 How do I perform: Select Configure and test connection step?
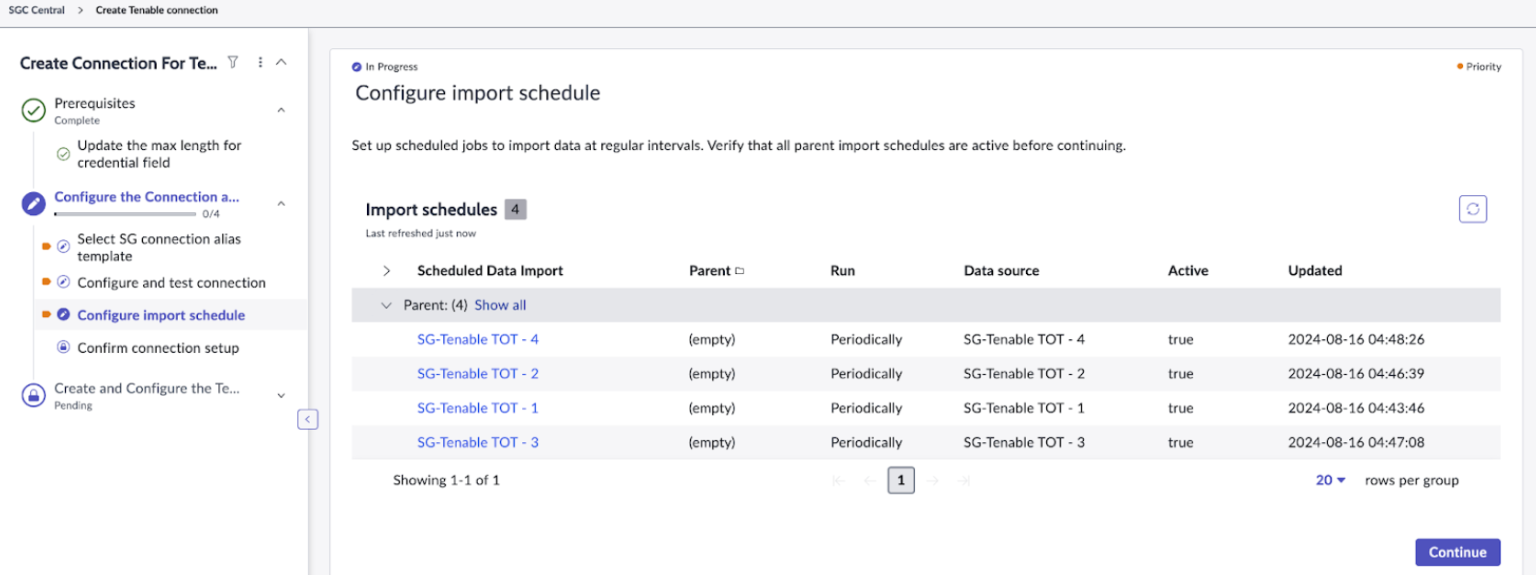pyautogui.click(x=171, y=283)
